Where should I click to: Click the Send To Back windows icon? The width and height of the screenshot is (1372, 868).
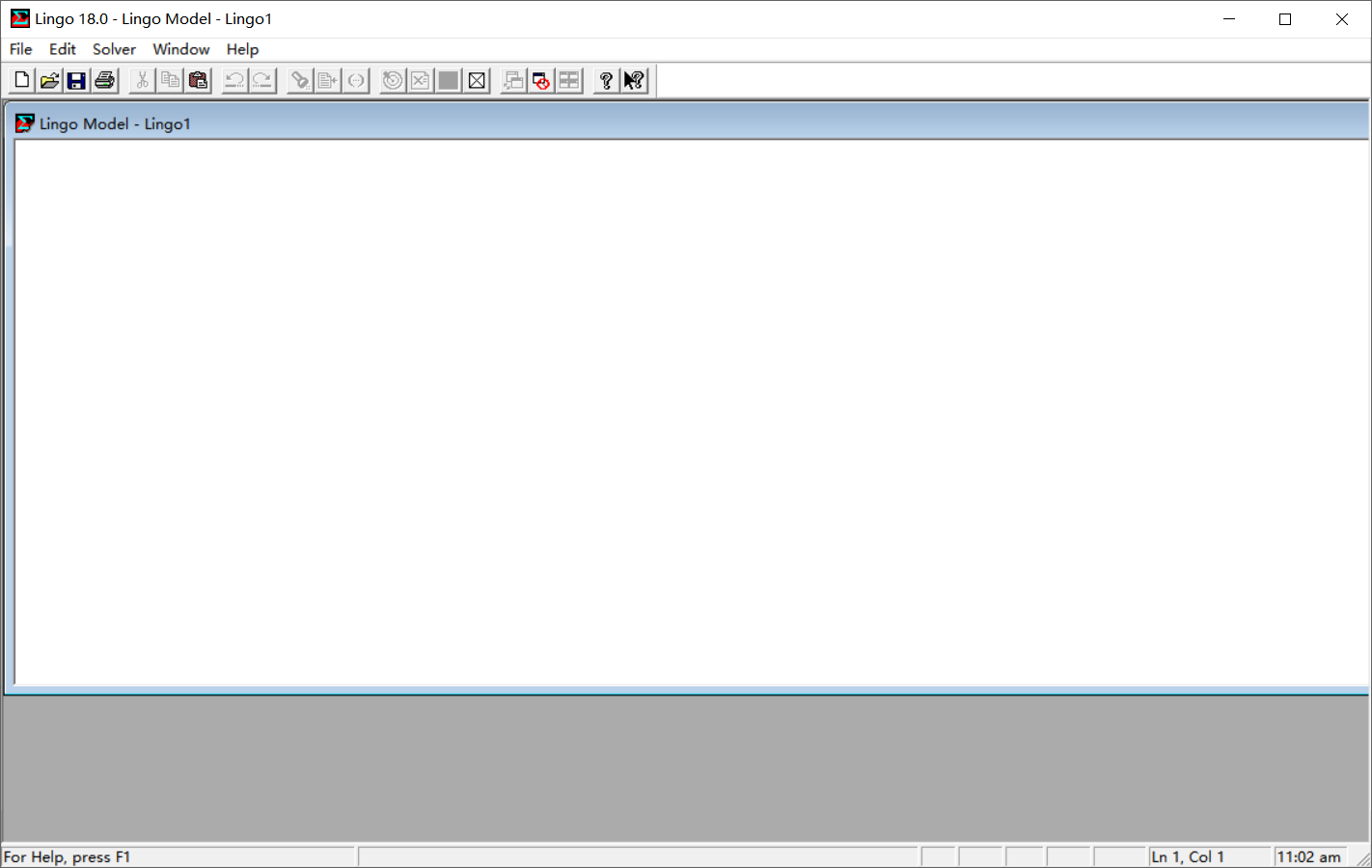[x=514, y=81]
